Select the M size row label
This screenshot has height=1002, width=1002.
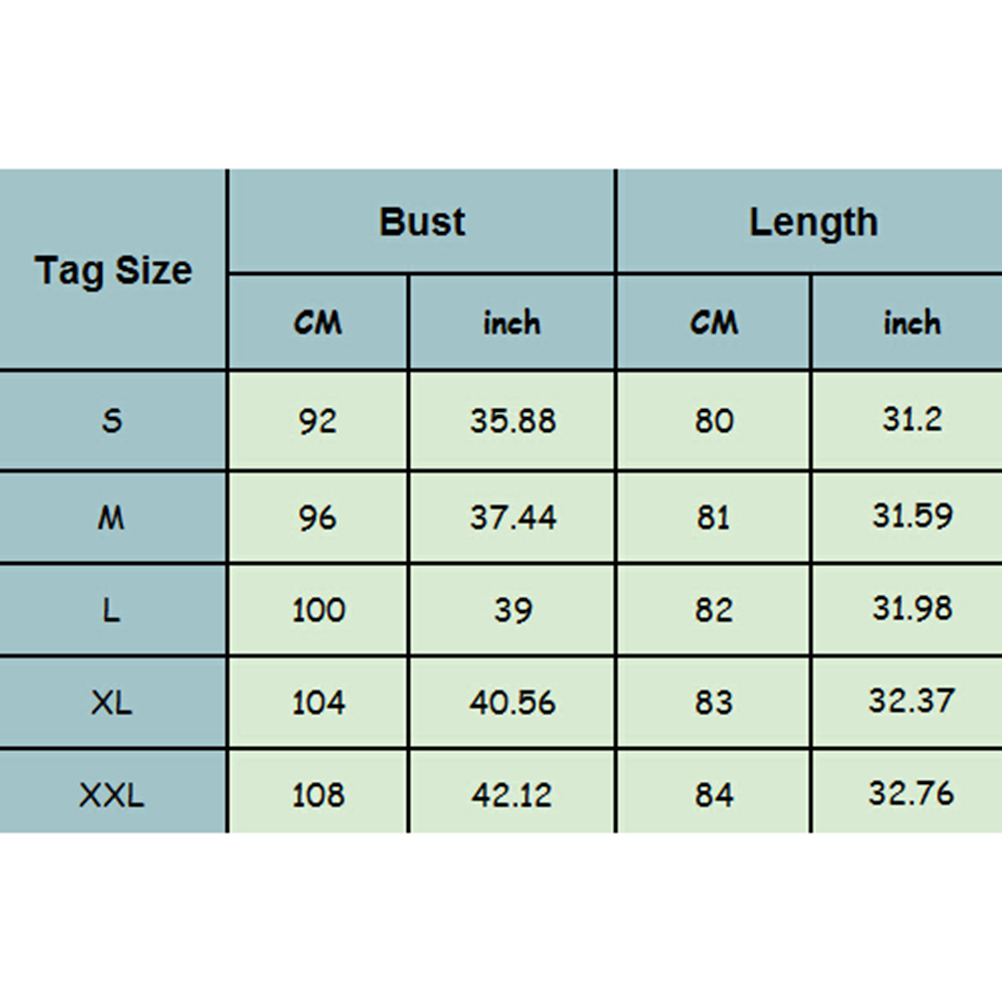click(x=112, y=517)
